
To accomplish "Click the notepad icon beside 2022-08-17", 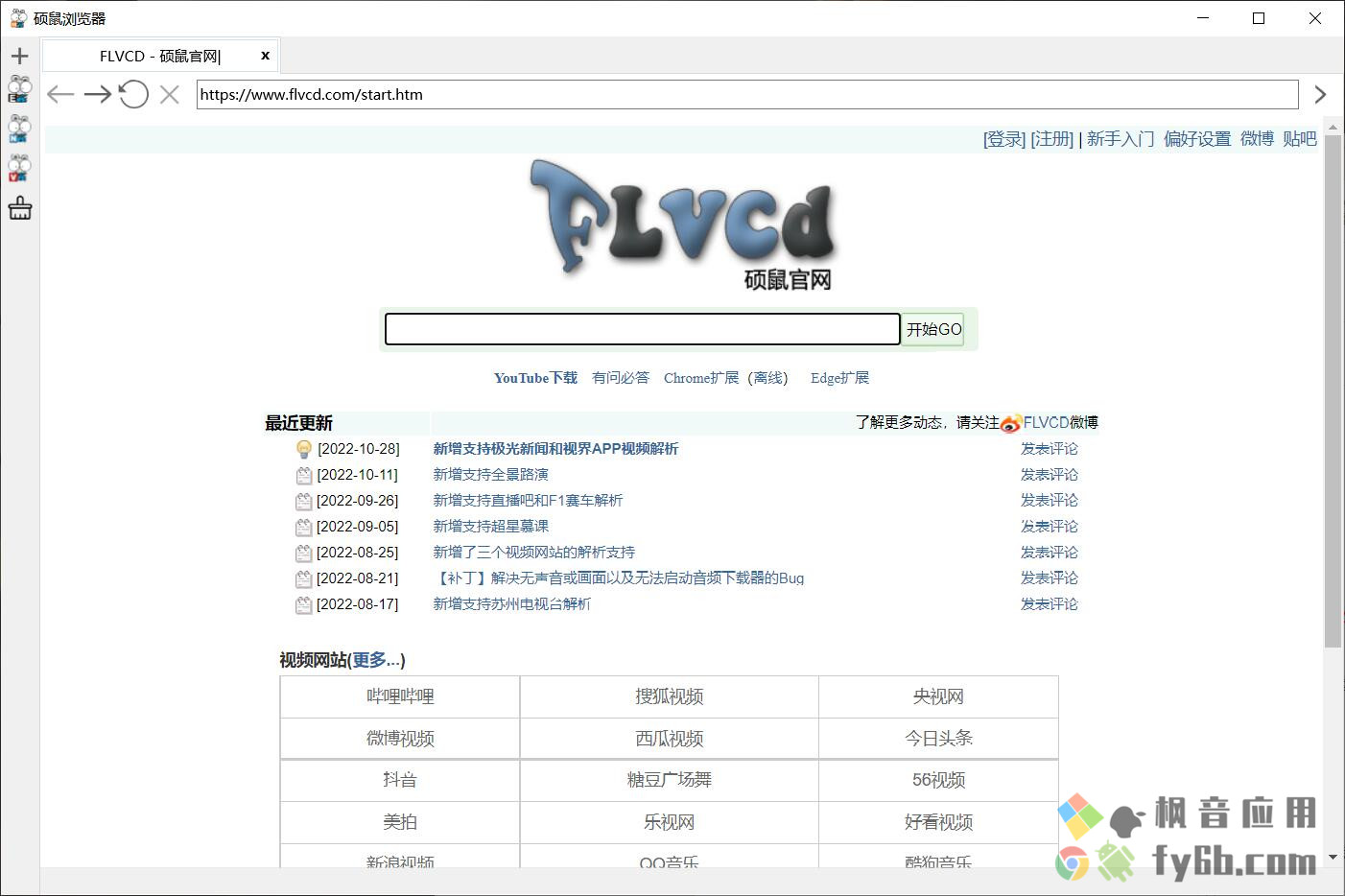I will click(x=304, y=604).
